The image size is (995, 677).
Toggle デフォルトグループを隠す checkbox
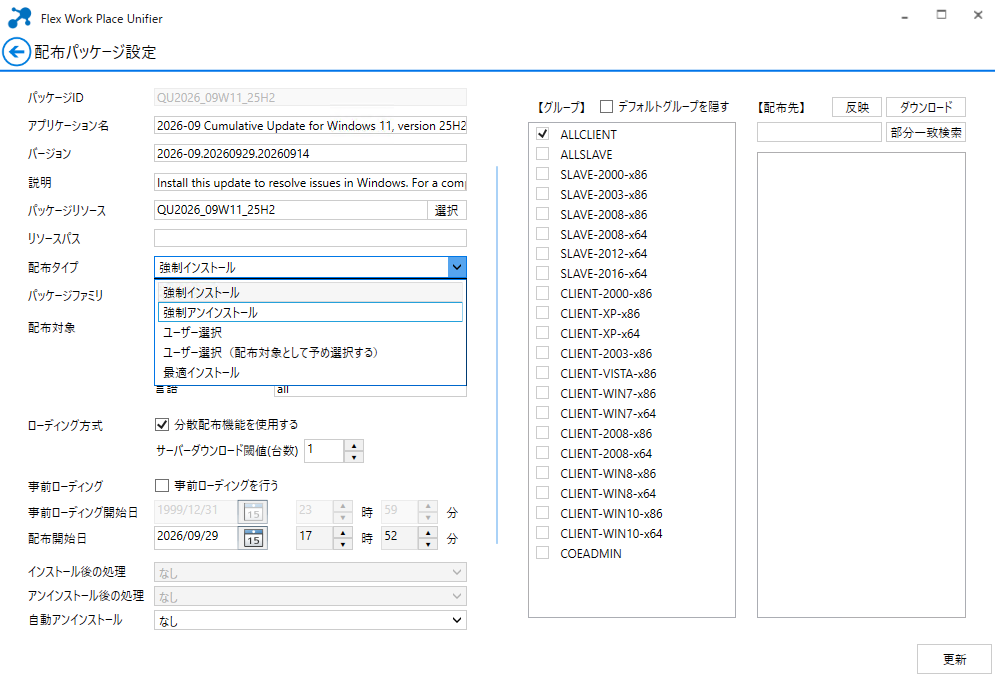pos(607,107)
